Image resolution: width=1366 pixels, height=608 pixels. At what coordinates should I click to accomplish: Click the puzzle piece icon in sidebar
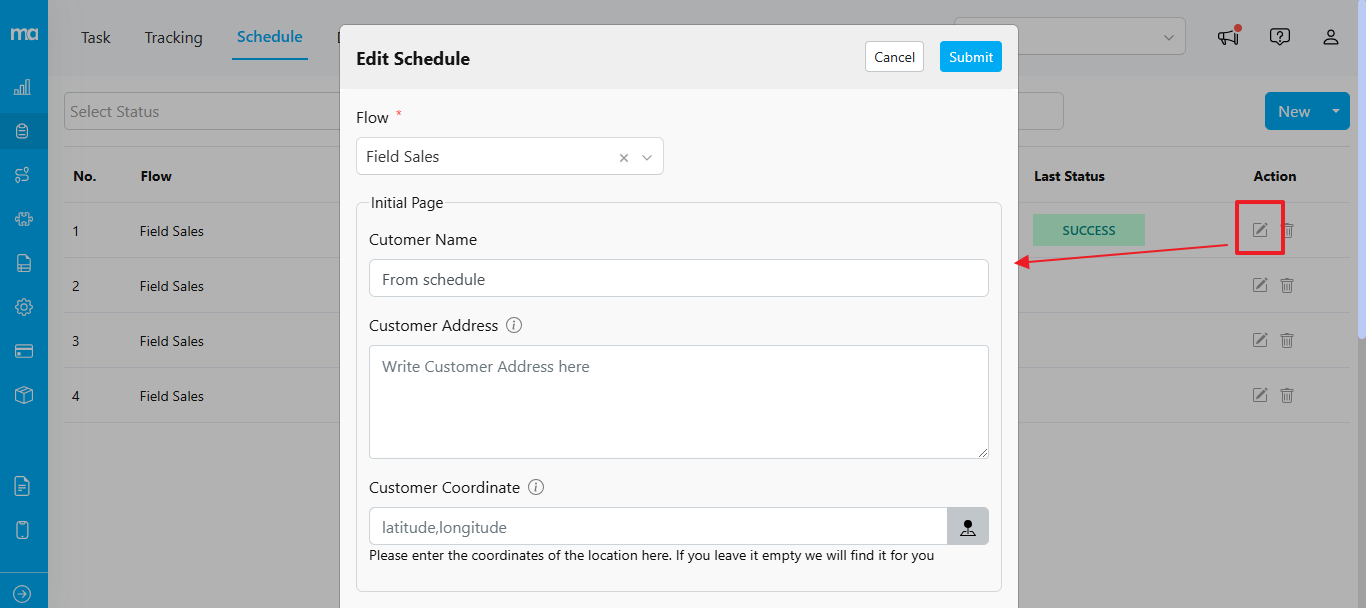[x=23, y=219]
